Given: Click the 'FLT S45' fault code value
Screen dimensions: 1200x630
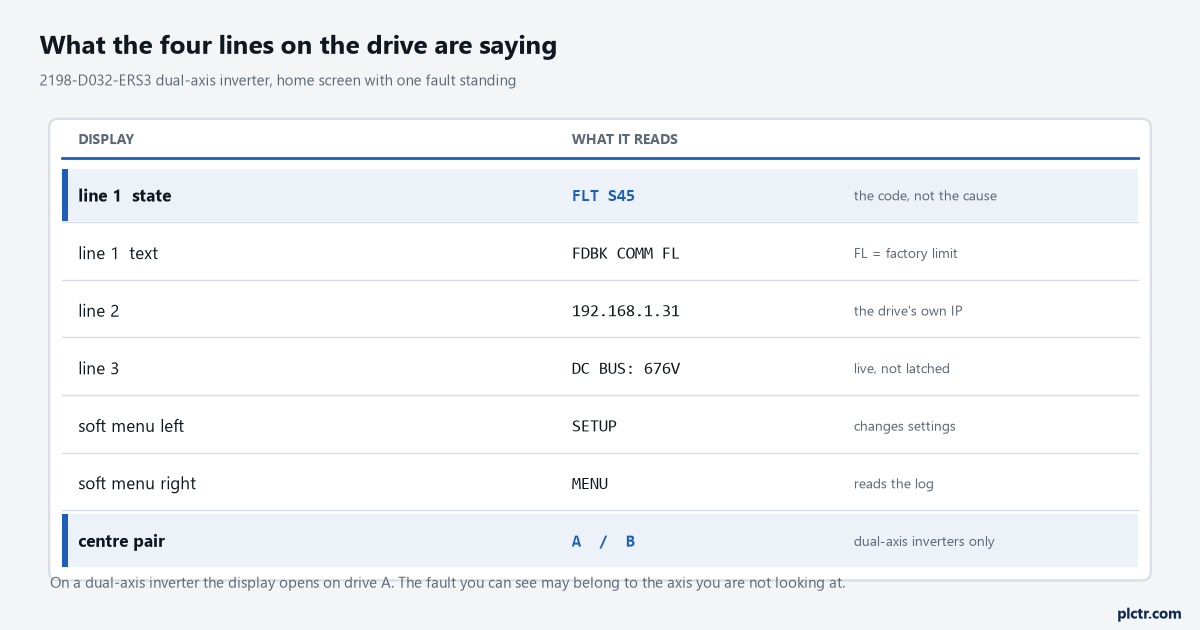Looking at the screenshot, I should click(x=603, y=196).
